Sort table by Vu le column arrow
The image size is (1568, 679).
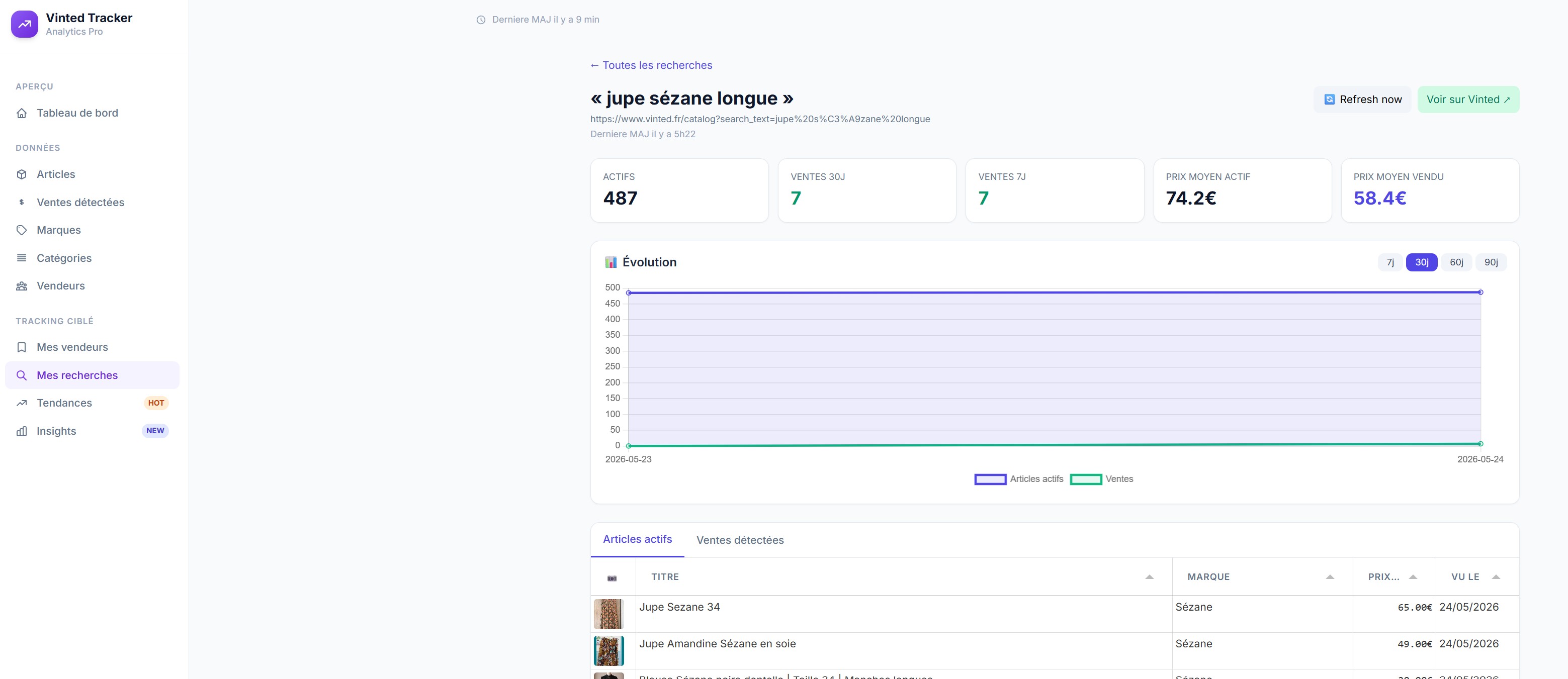1496,577
